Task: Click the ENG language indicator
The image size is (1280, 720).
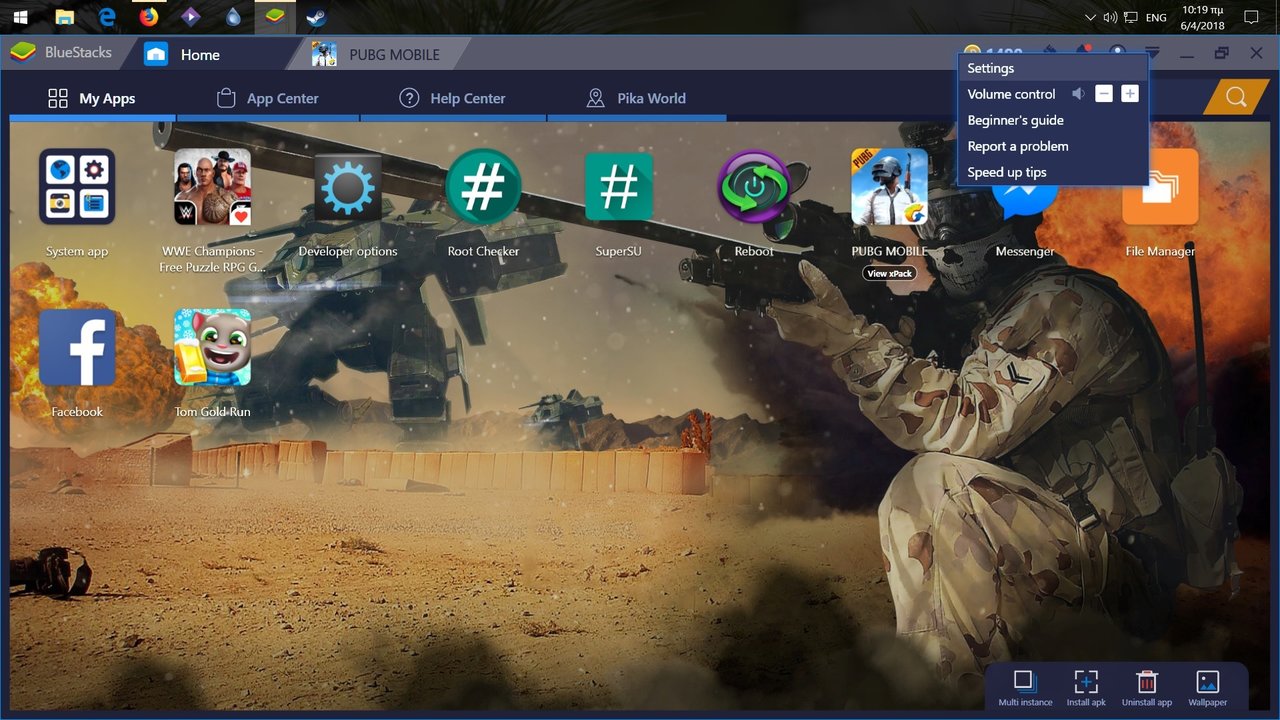Action: click(1156, 18)
